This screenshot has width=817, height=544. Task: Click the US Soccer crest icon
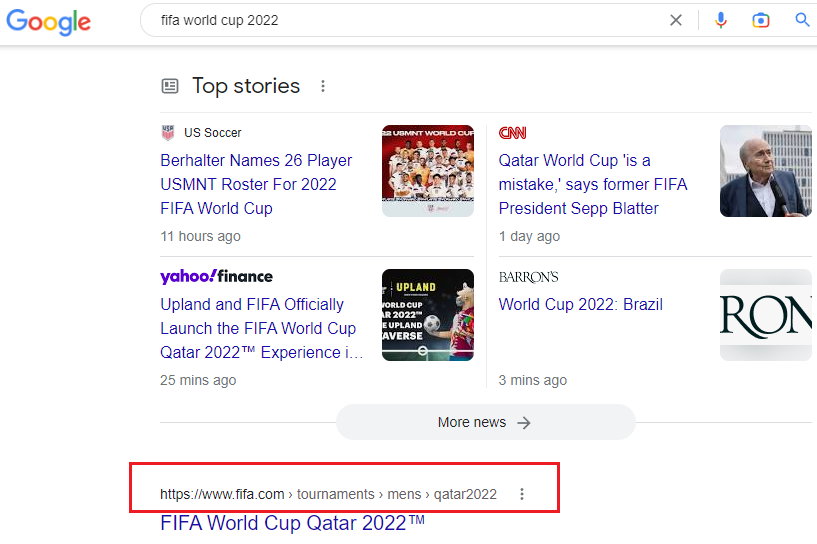[168, 133]
